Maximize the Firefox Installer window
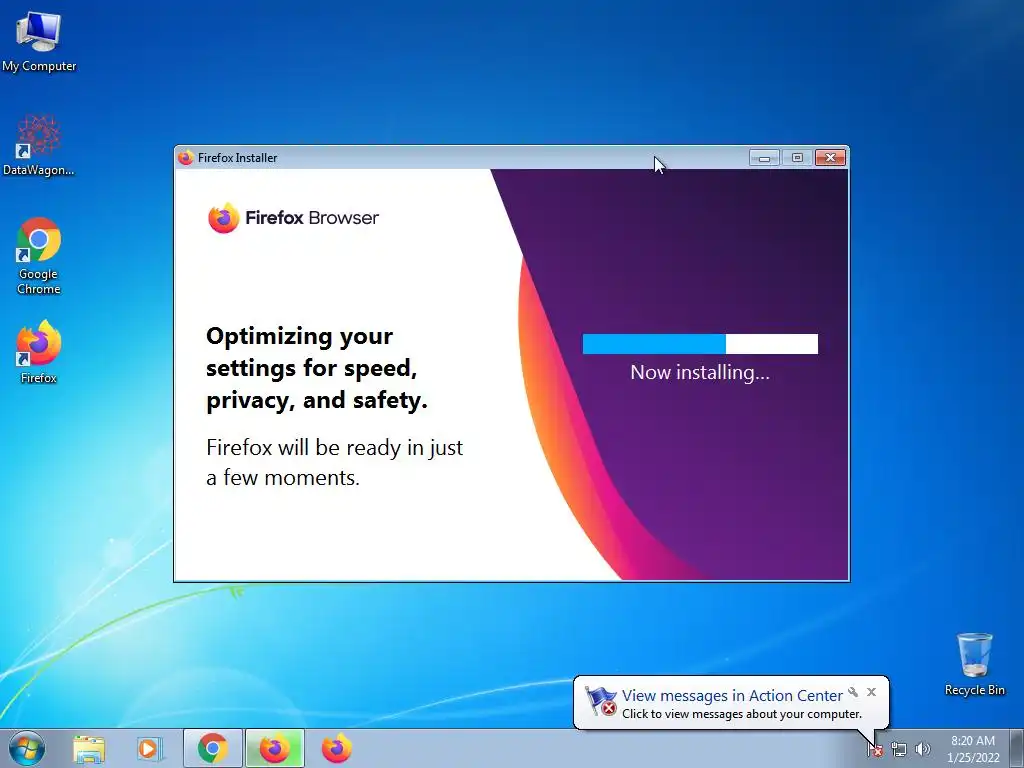1024x768 pixels. [x=797, y=157]
